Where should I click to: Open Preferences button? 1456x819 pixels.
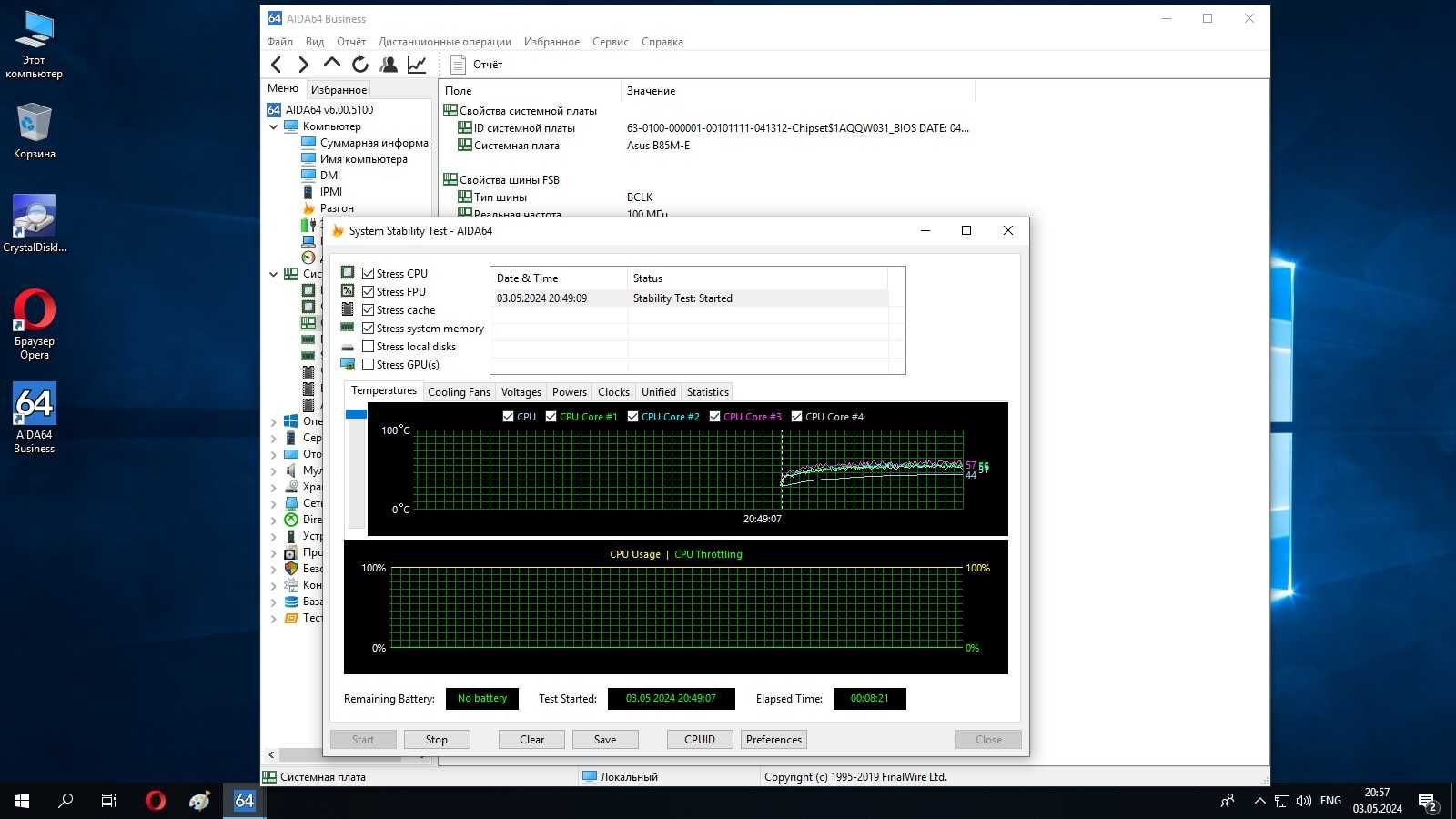pyautogui.click(x=773, y=740)
